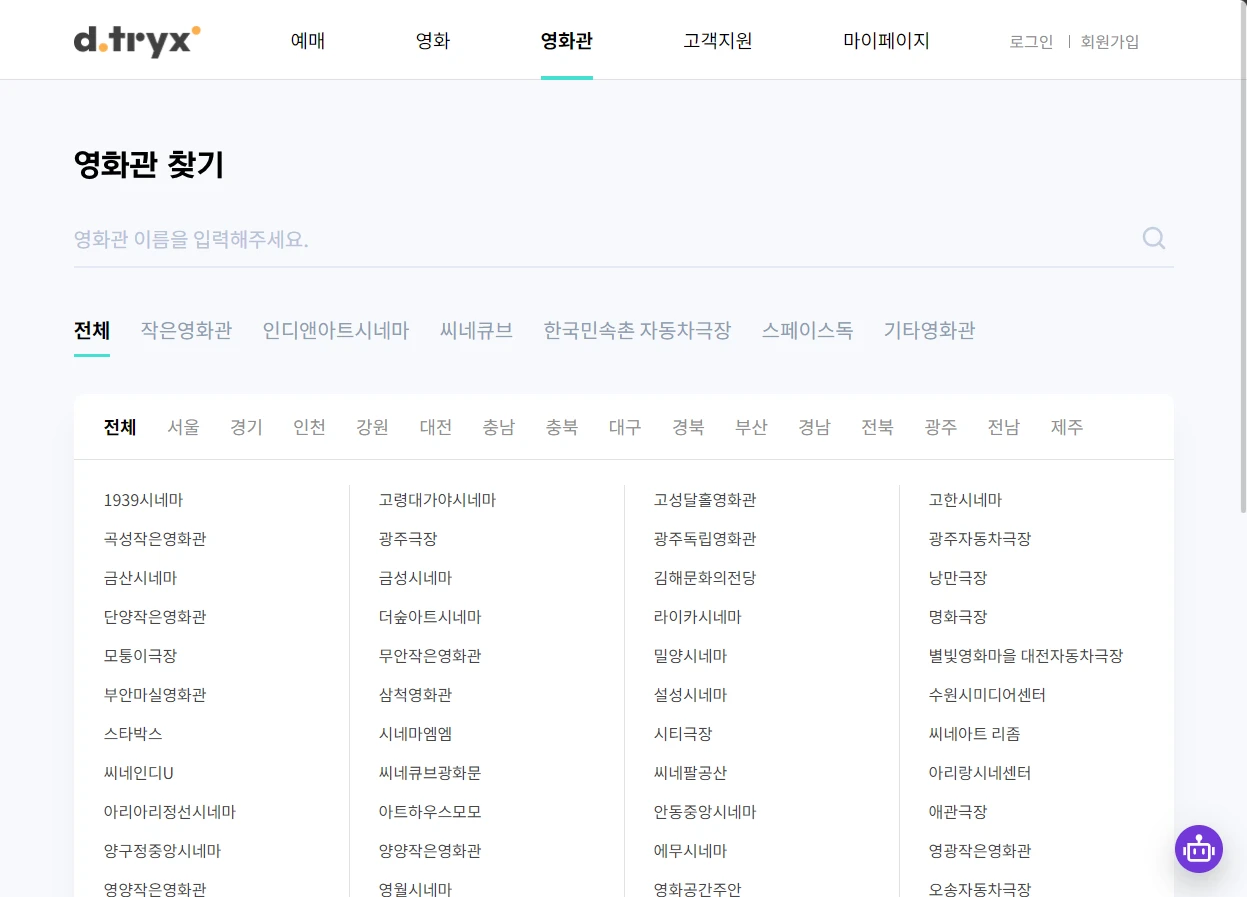Image resolution: width=1247 pixels, height=897 pixels.
Task: Open the 영화 menu
Action: (433, 41)
